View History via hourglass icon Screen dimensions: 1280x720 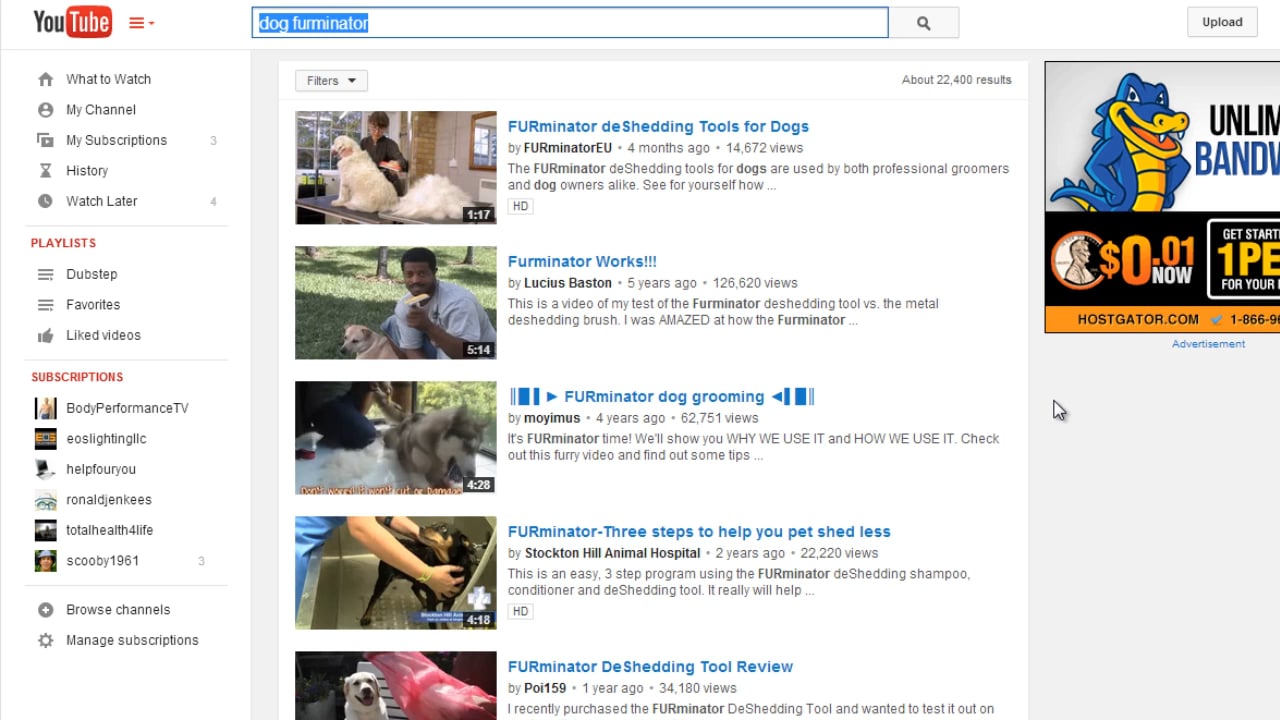coord(87,170)
